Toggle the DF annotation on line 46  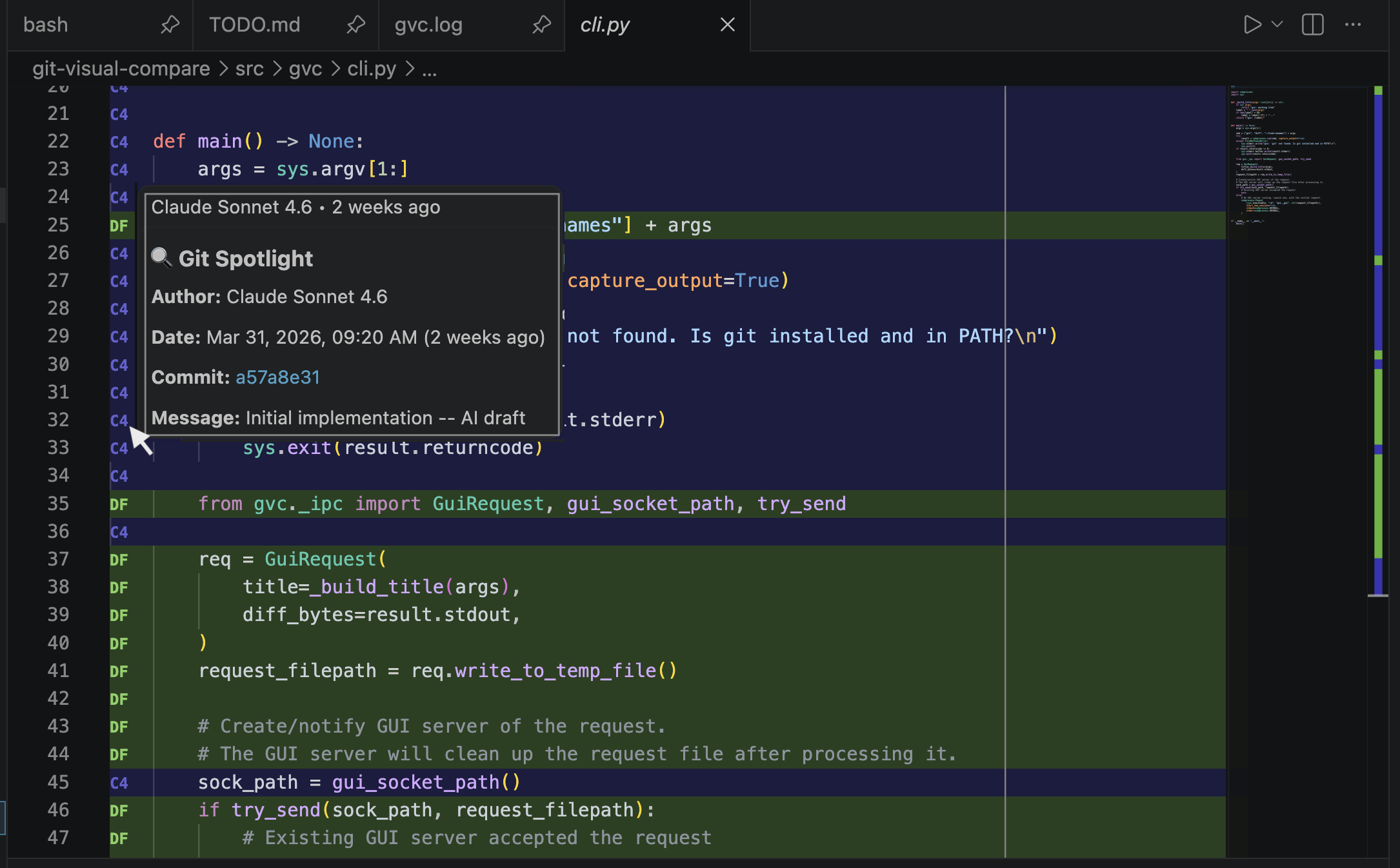point(119,810)
